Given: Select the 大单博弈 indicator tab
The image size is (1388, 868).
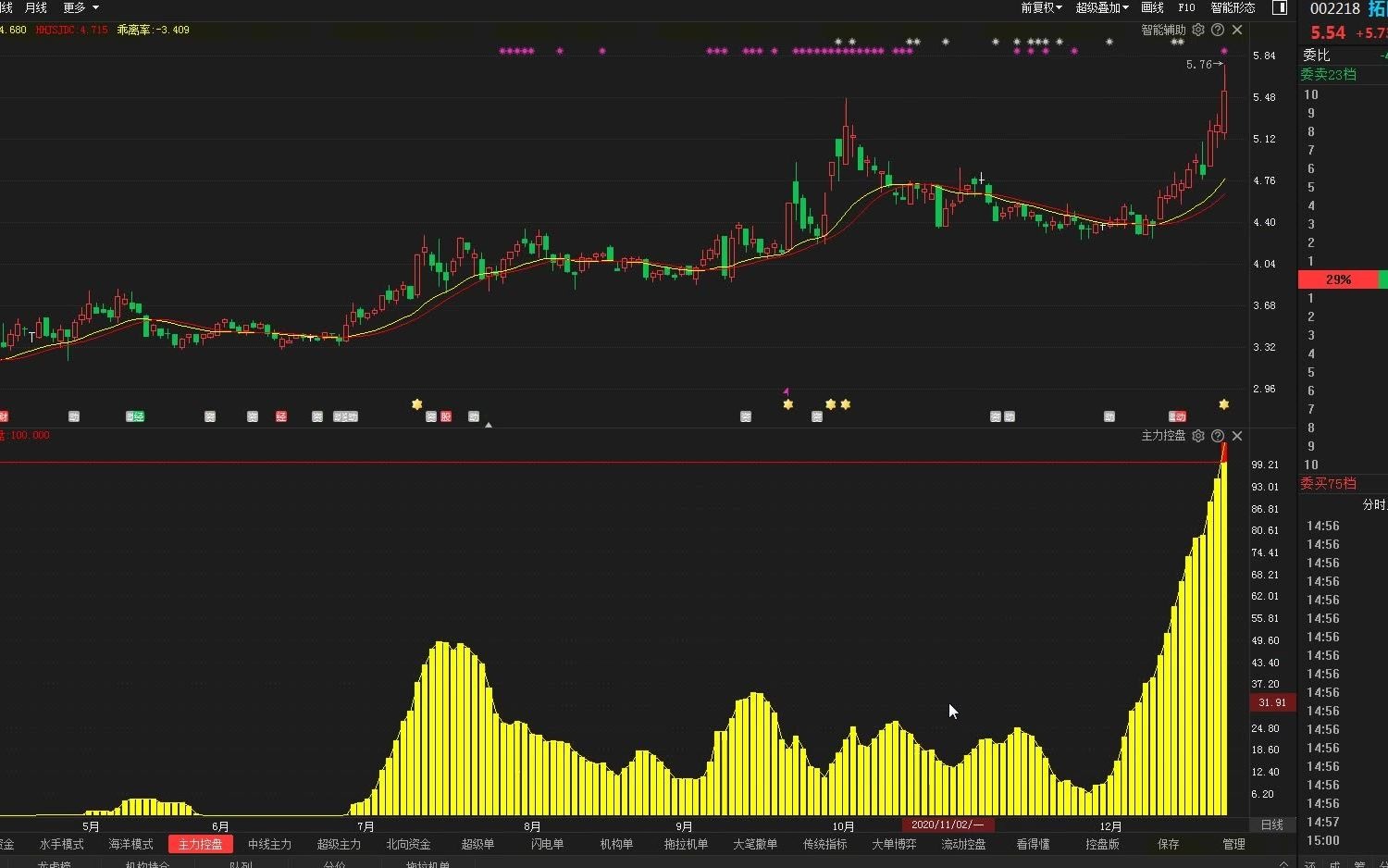Looking at the screenshot, I should click(x=895, y=844).
